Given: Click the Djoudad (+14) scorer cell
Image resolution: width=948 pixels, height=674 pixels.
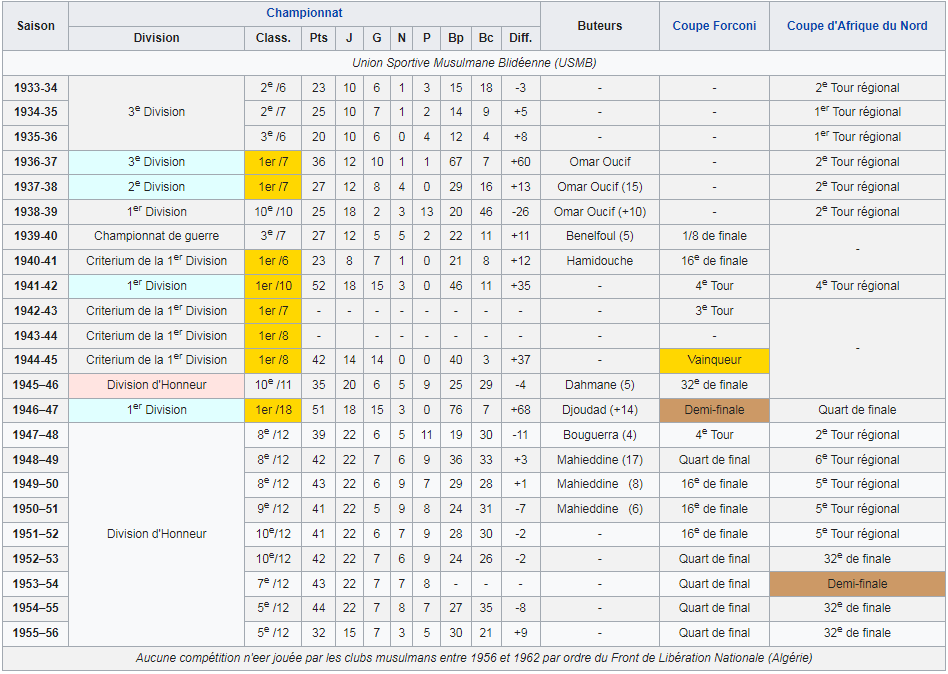Looking at the screenshot, I should click(600, 410).
